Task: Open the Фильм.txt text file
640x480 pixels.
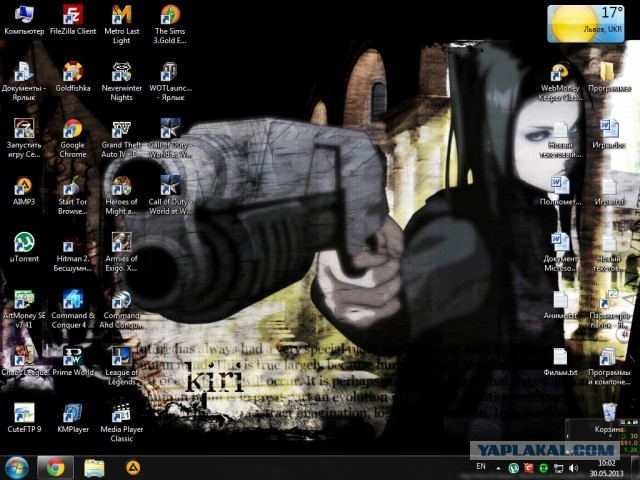Action: 560,357
